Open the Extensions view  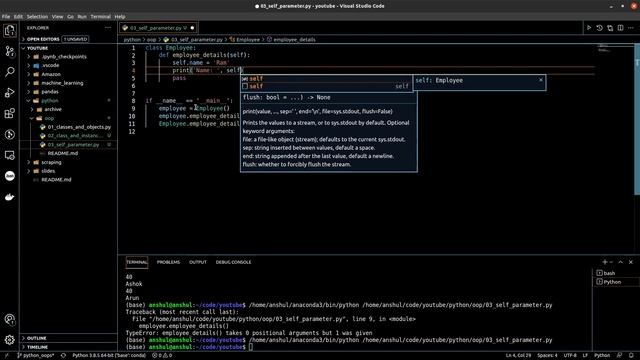pyautogui.click(x=10, y=113)
